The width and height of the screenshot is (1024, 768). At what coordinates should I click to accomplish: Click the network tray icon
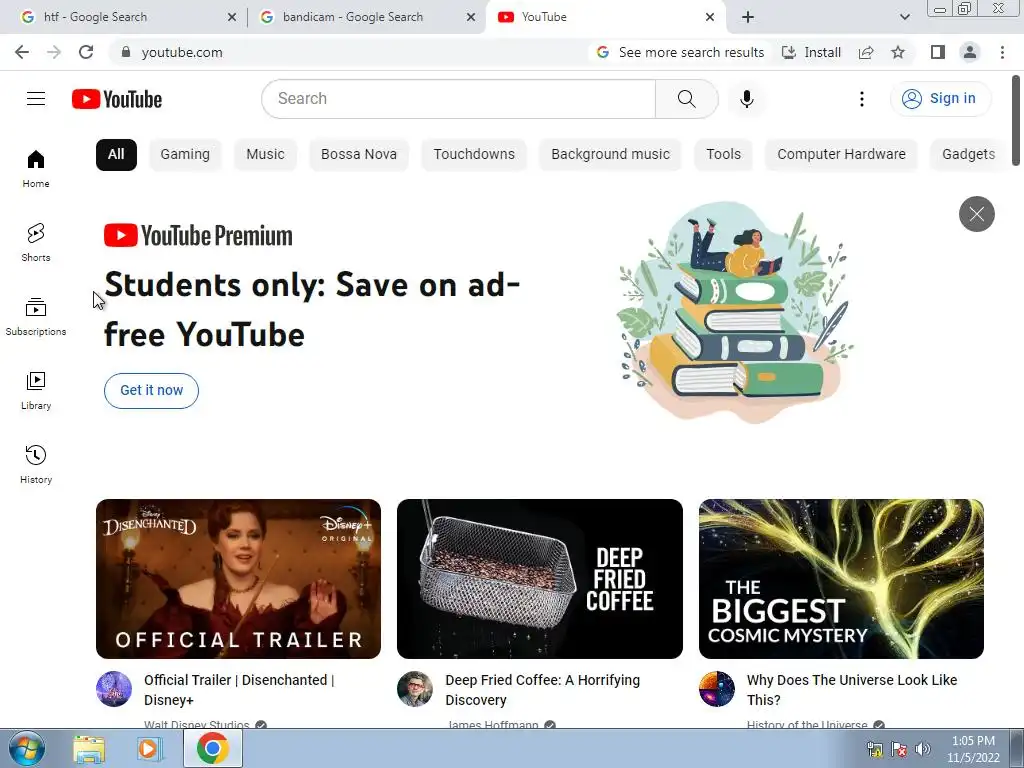tap(874, 749)
